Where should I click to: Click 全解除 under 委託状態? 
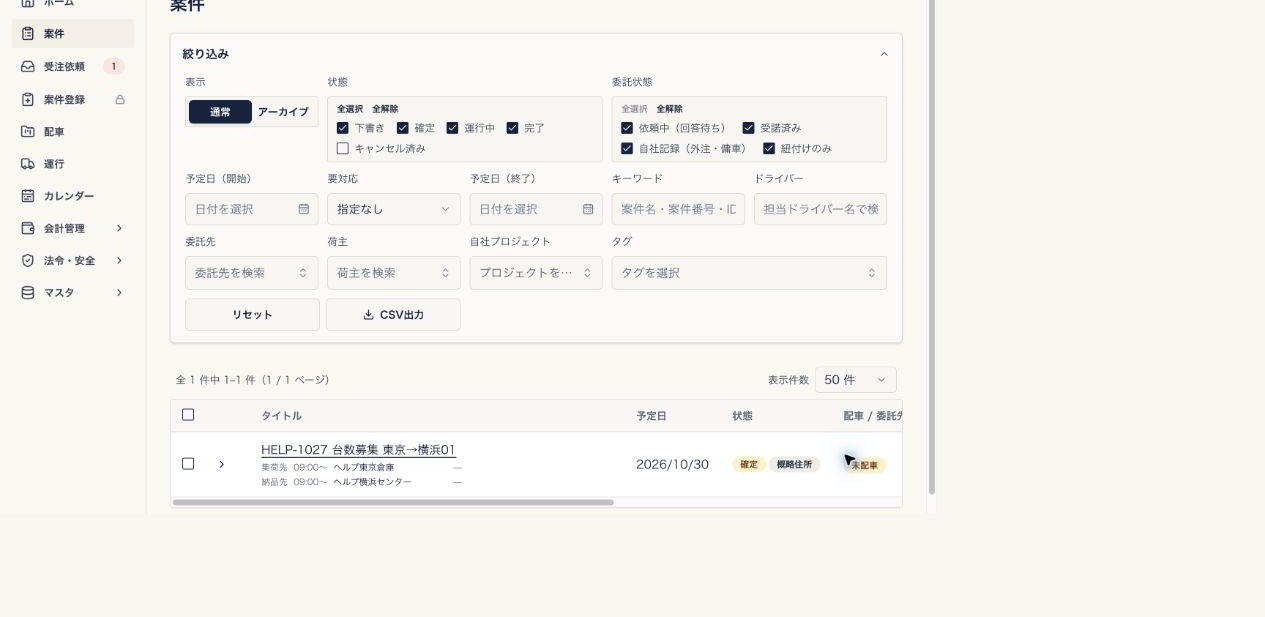(669, 109)
